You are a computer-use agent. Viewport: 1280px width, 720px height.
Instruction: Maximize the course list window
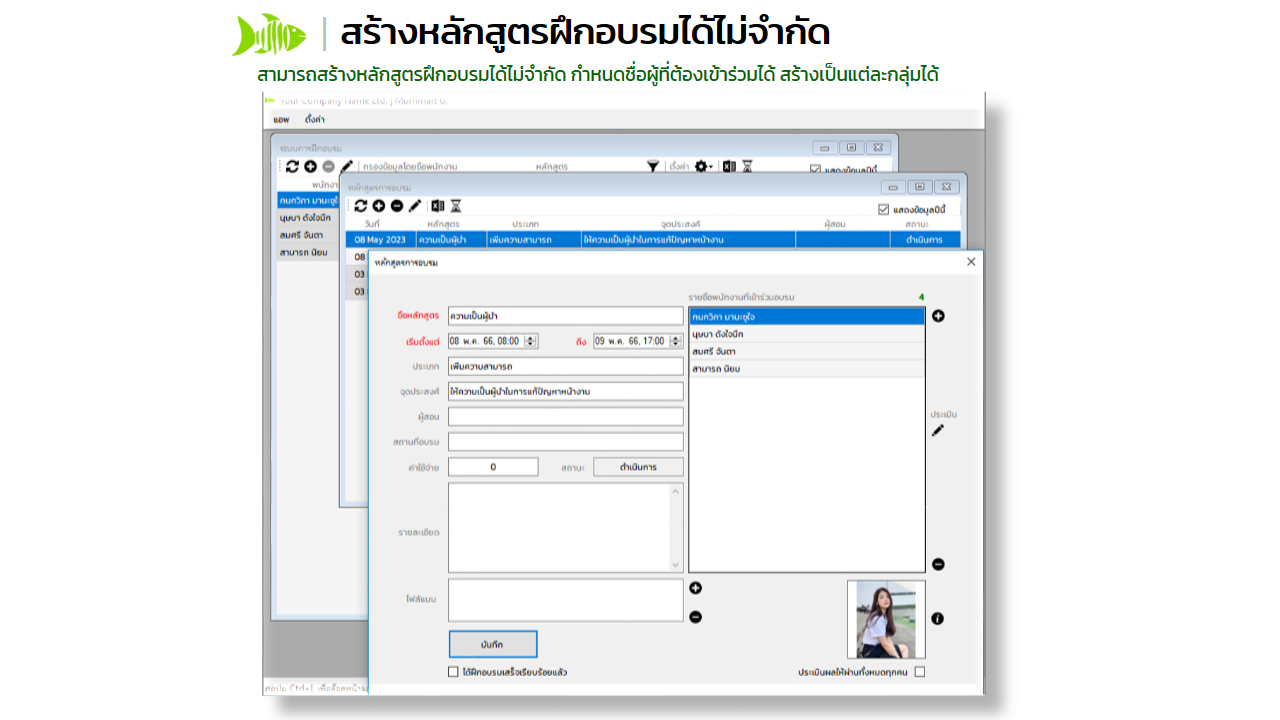(919, 186)
